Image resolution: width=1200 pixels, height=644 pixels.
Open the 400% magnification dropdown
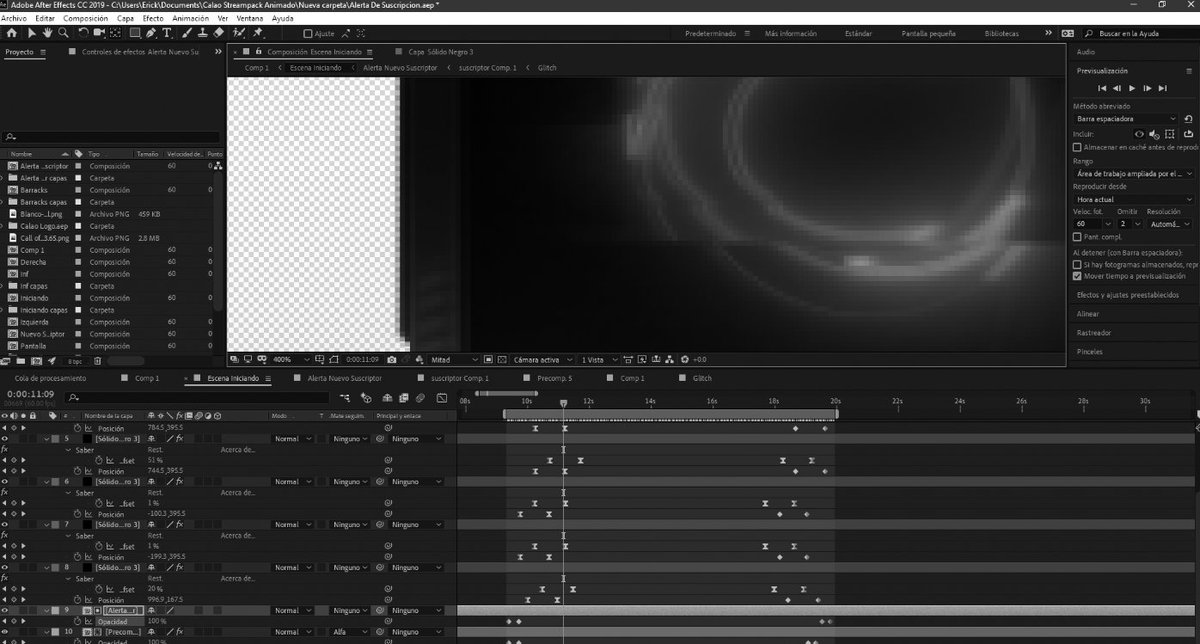pos(292,358)
